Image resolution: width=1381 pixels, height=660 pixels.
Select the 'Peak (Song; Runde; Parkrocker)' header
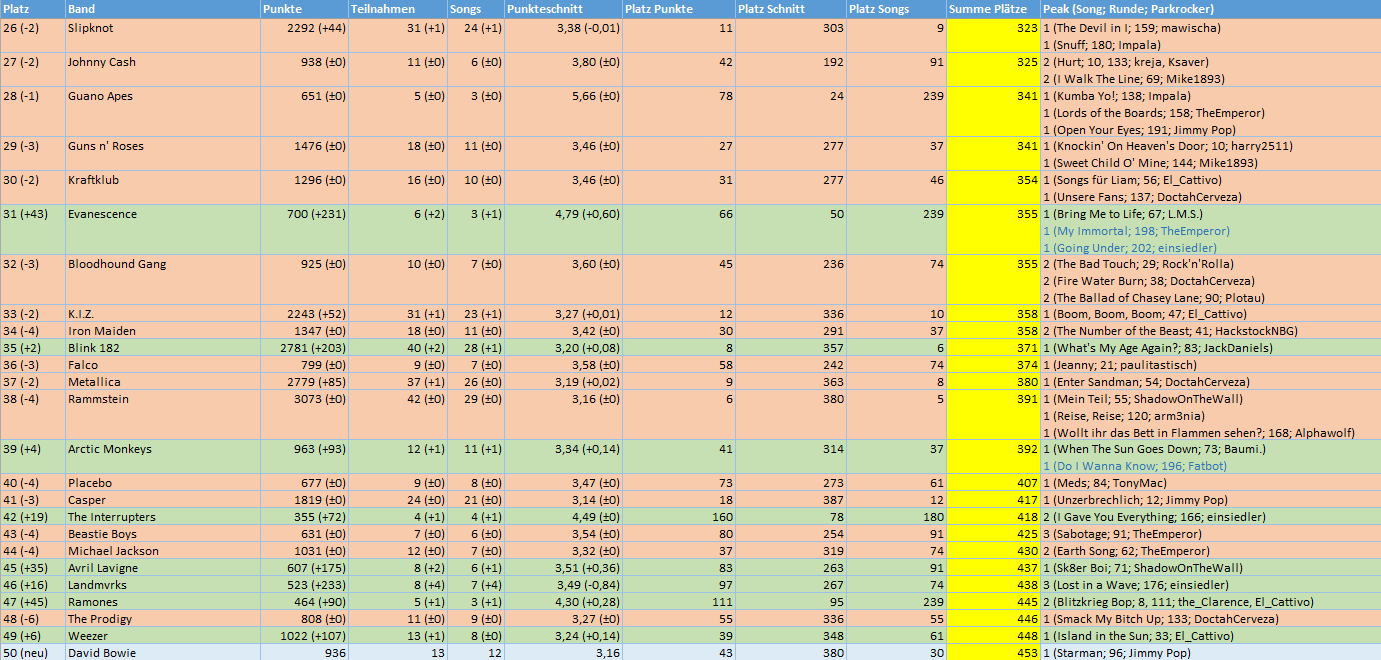coord(1210,9)
